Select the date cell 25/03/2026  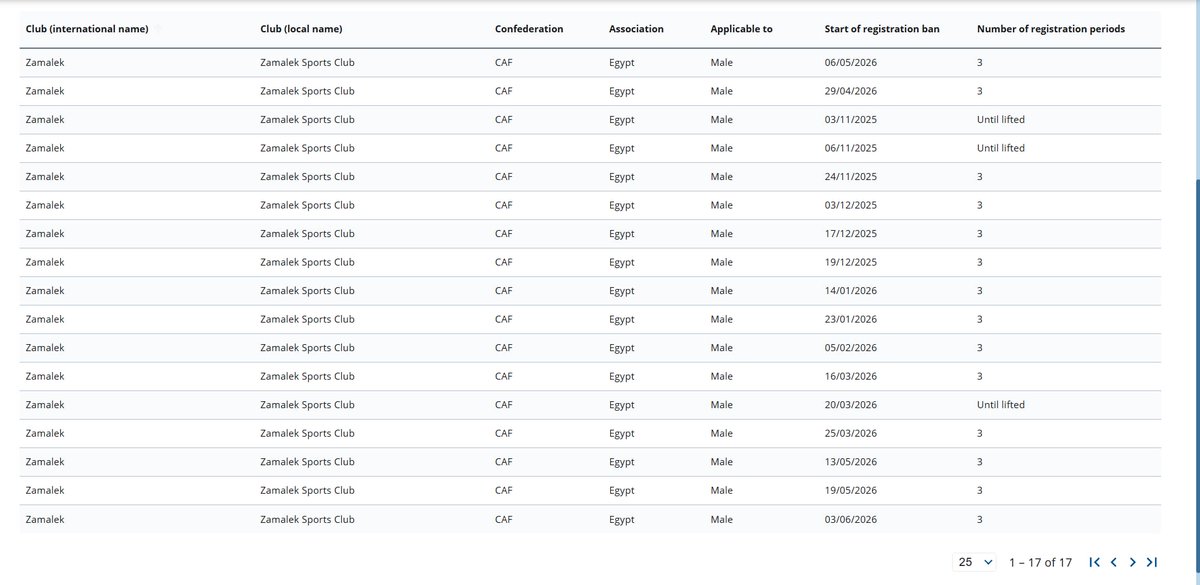coord(851,433)
